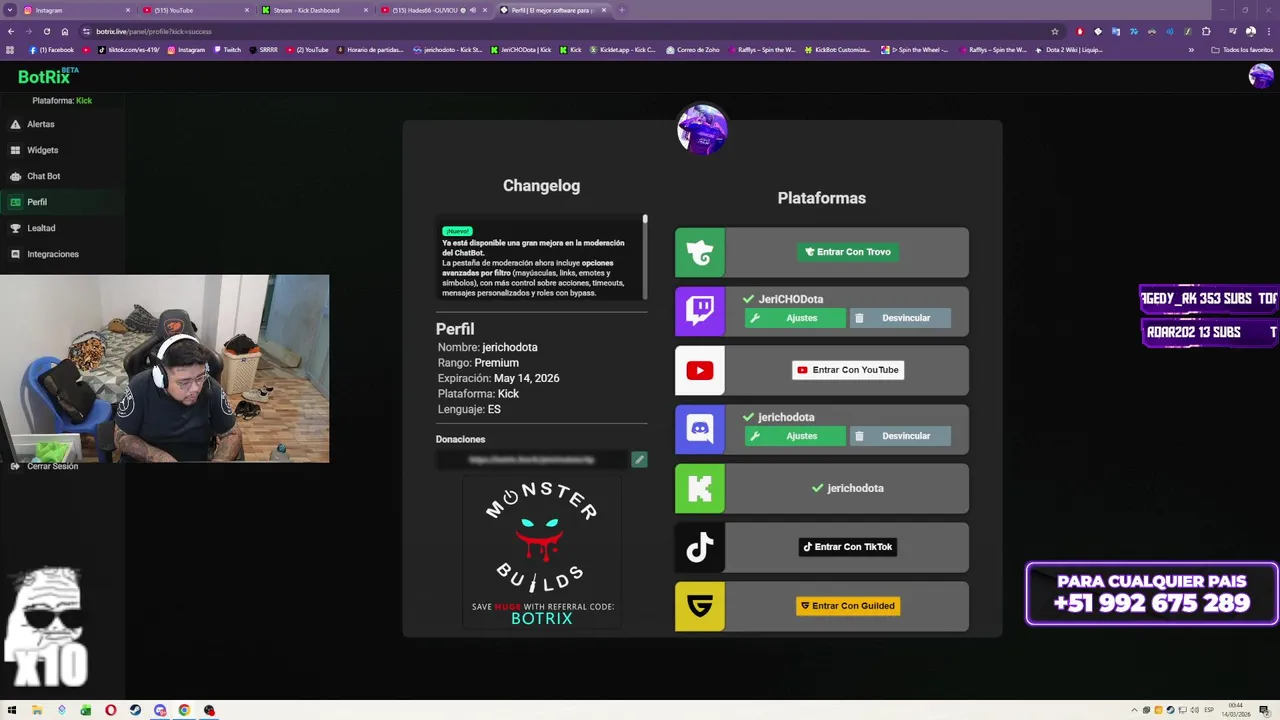Bookmark this page with the star icon
The image size is (1280, 720).
tap(1054, 31)
